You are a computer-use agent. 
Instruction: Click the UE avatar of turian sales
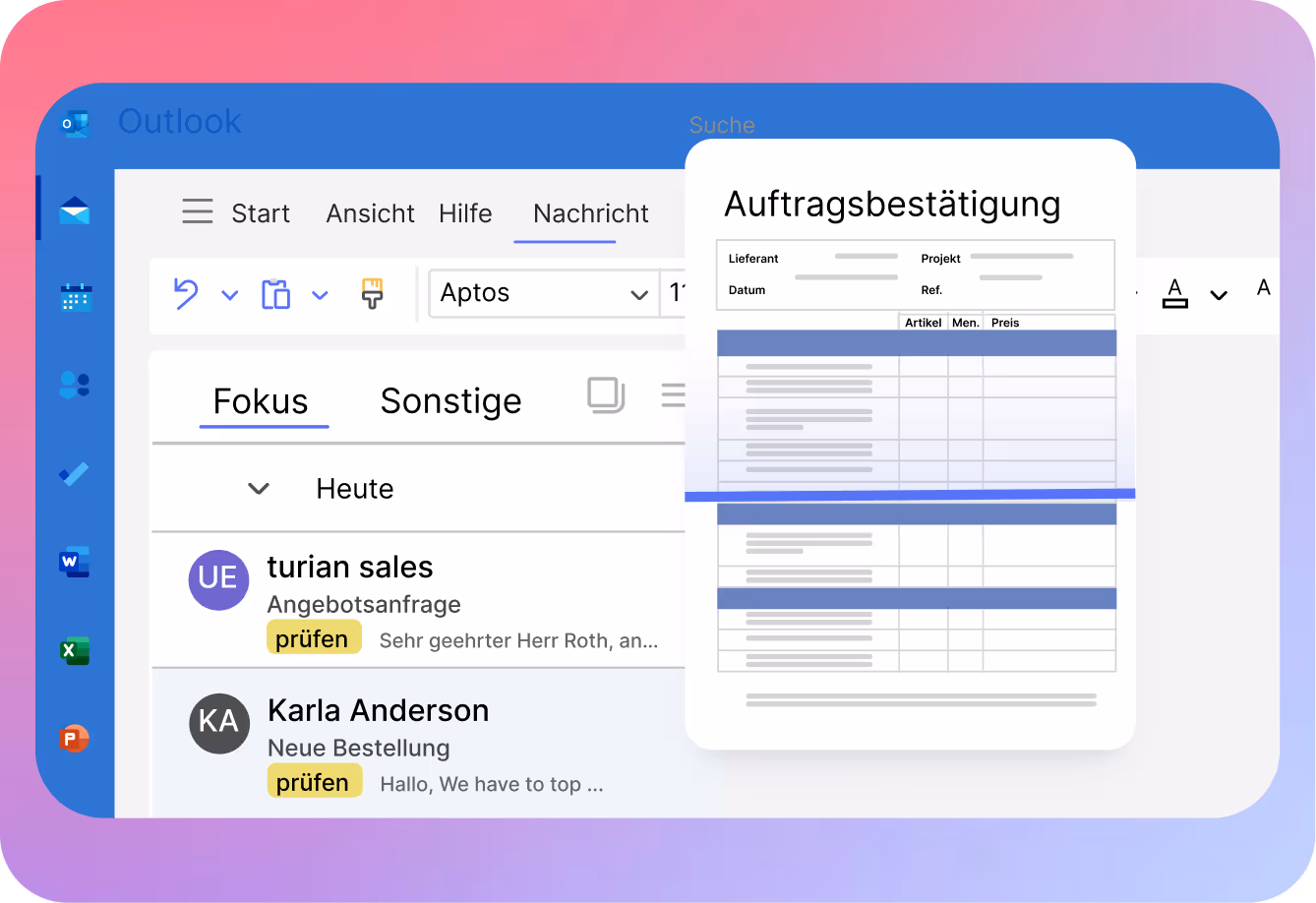pyautogui.click(x=218, y=579)
